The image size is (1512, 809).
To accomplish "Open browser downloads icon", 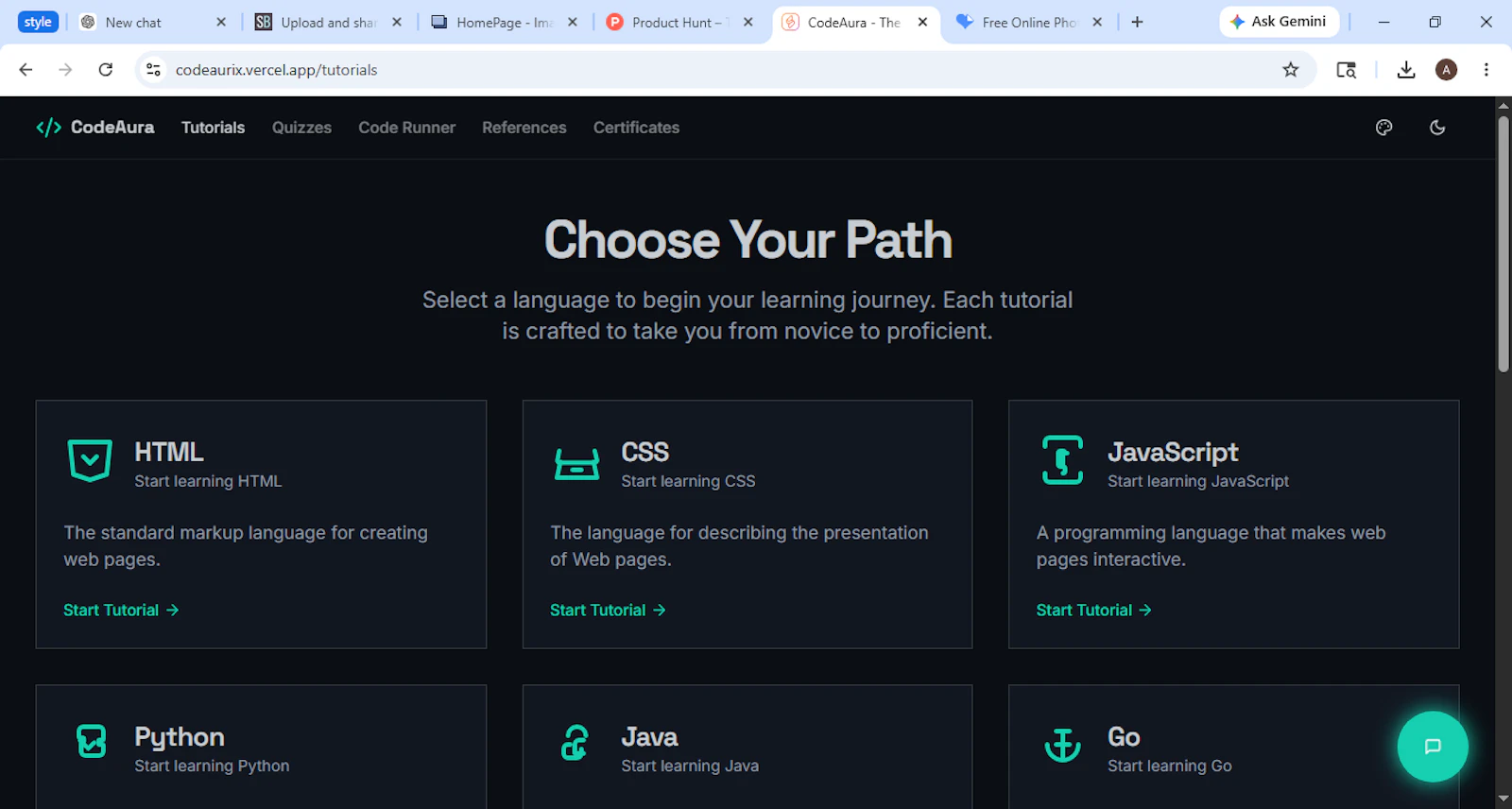I will pos(1406,70).
